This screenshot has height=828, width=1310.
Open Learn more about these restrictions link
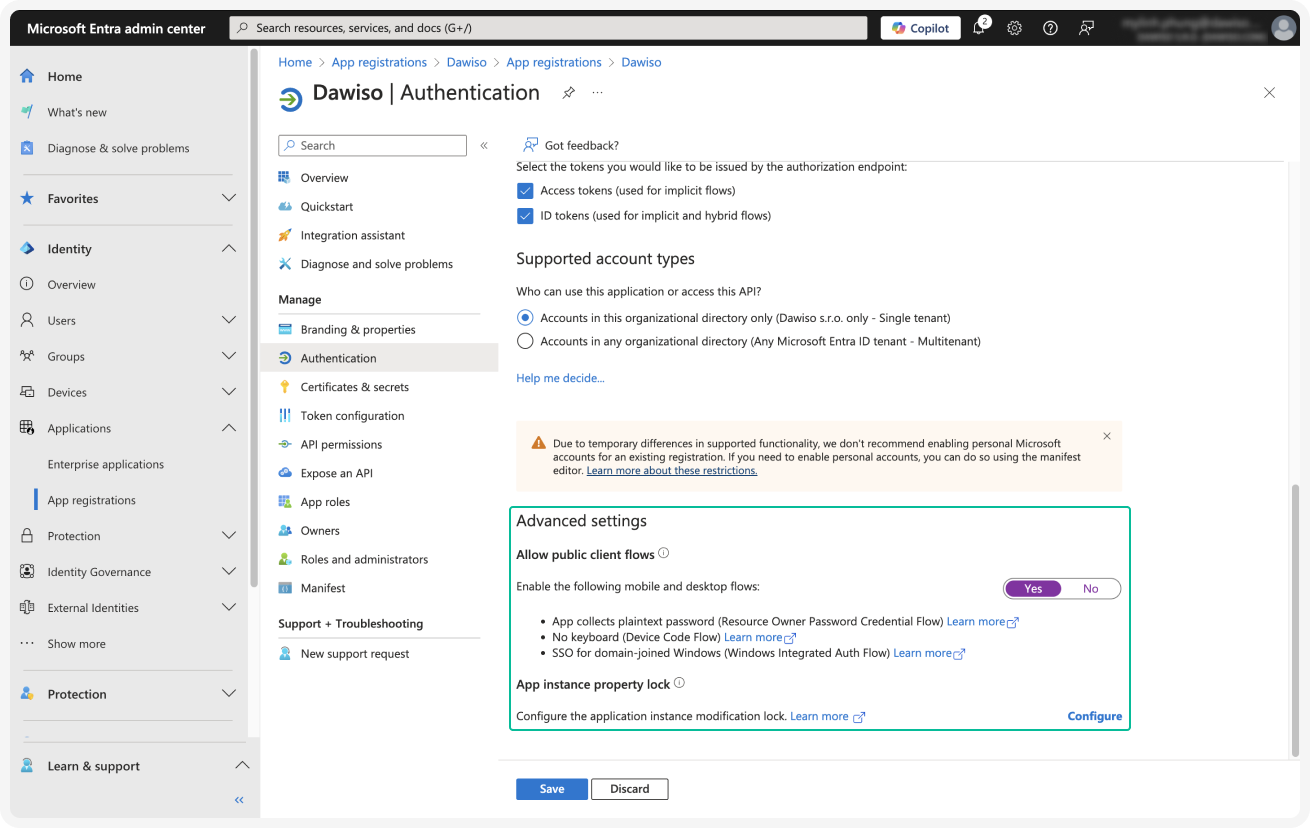pos(672,471)
